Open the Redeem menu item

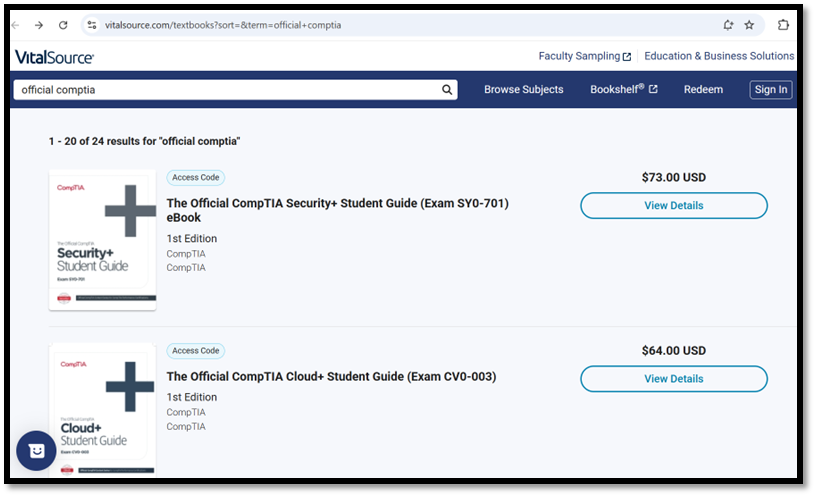[x=703, y=90]
